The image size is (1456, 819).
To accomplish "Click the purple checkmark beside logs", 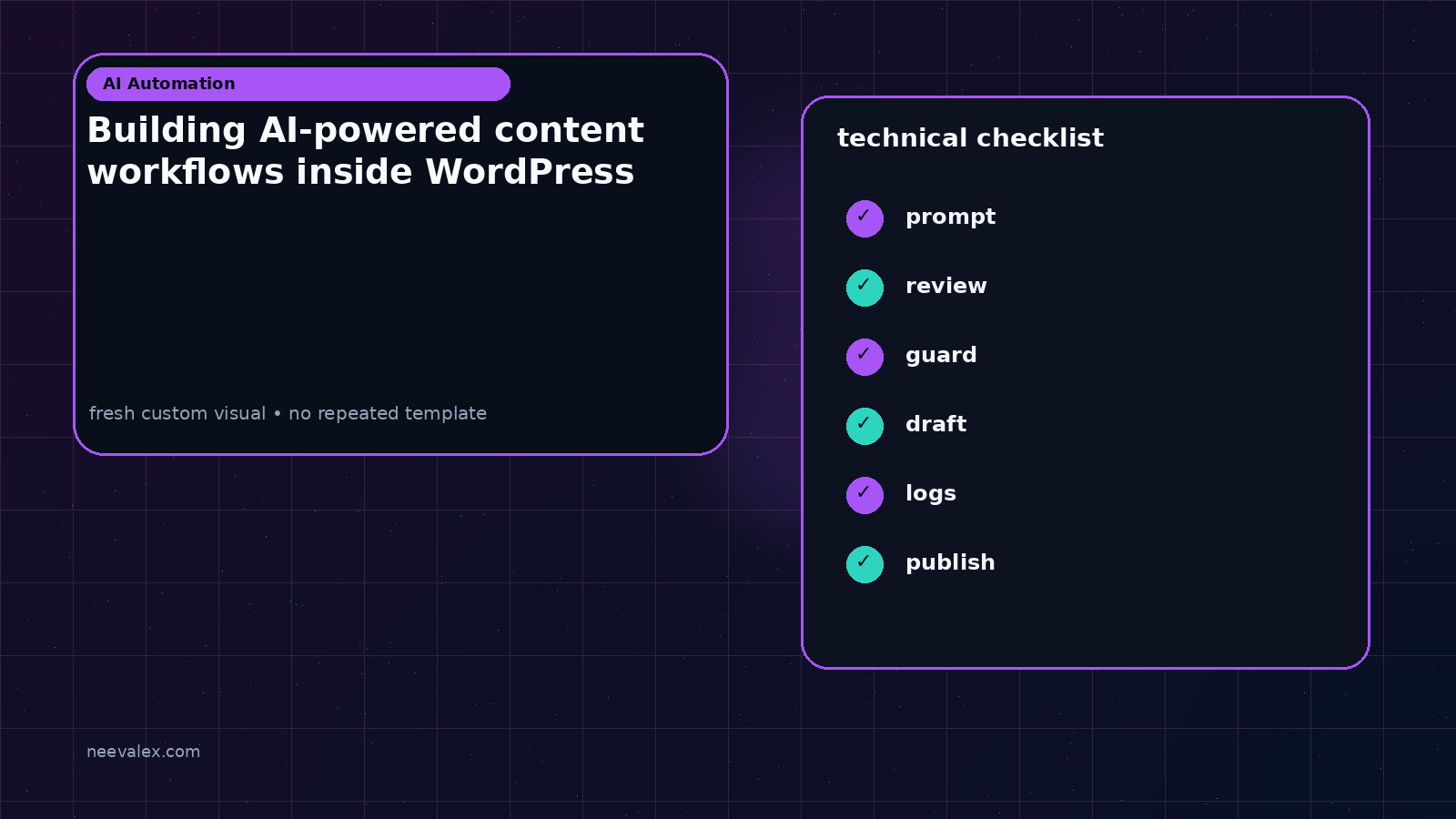I will [x=864, y=495].
